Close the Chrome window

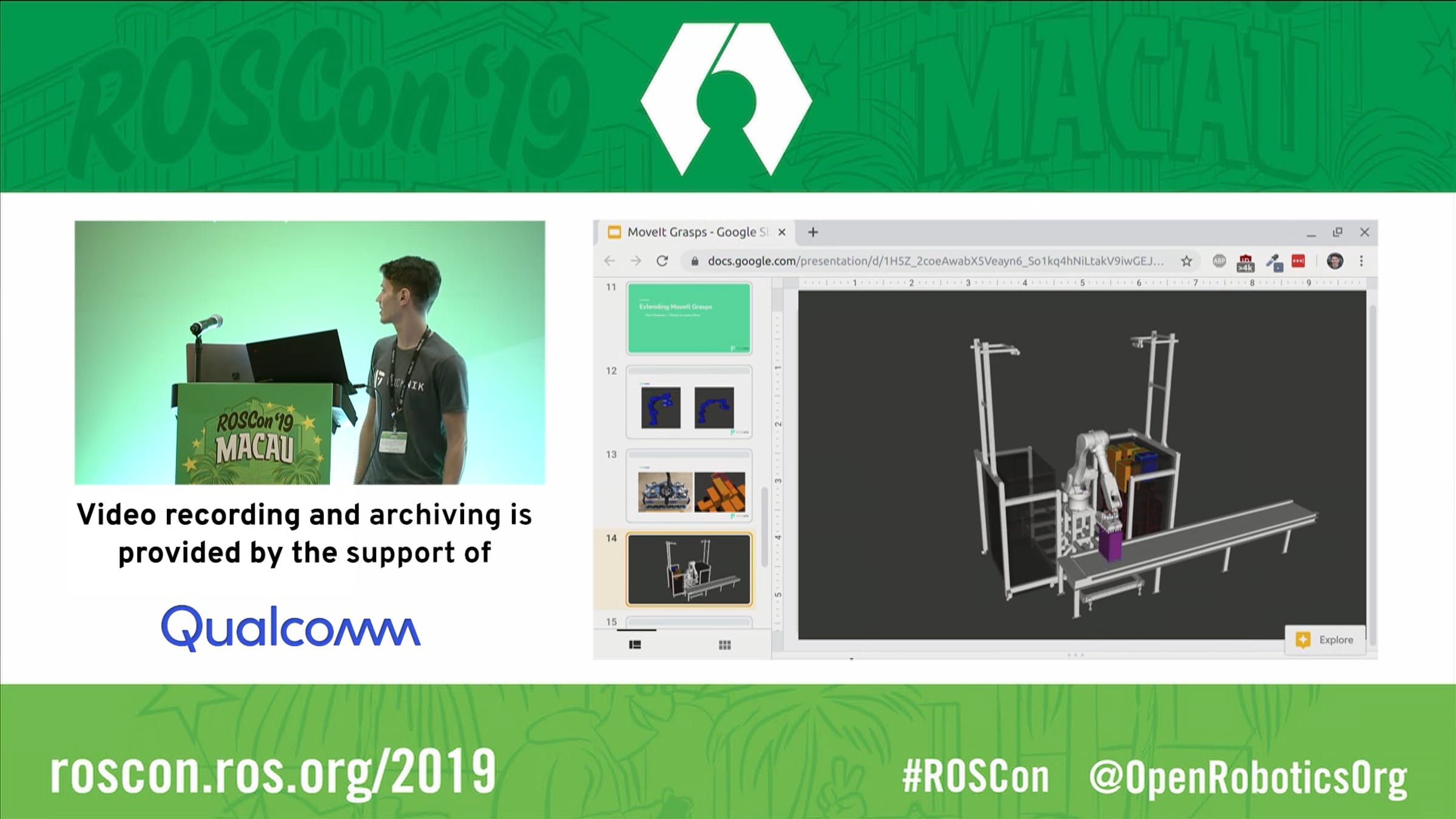pyautogui.click(x=1364, y=232)
